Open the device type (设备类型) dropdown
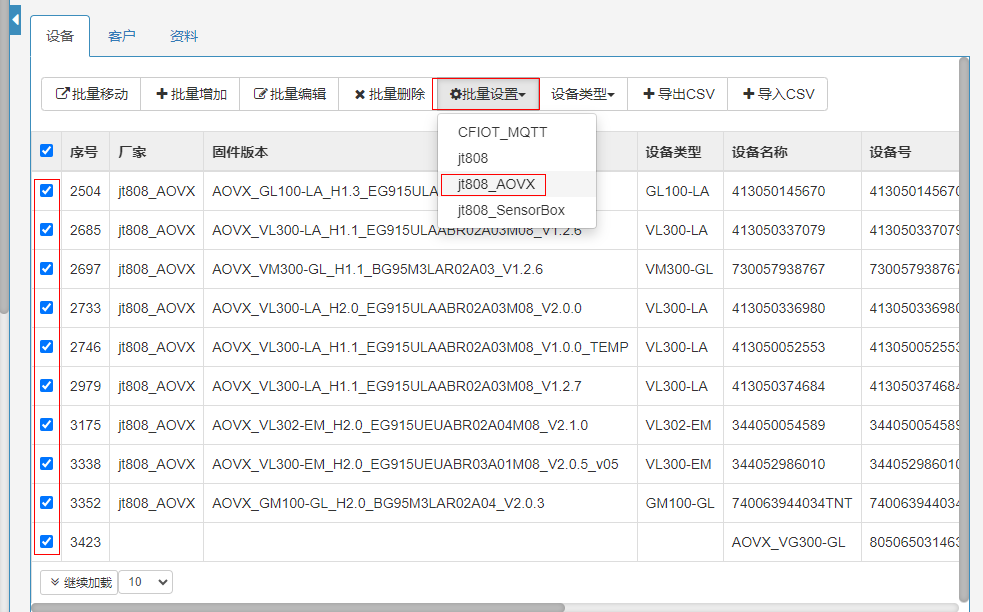The width and height of the screenshot is (983, 612). pos(583,94)
